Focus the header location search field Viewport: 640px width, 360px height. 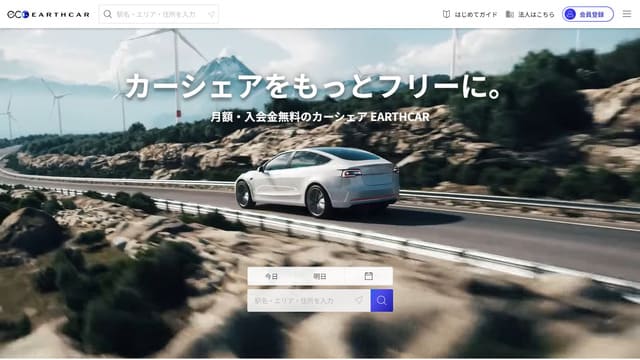(159, 14)
